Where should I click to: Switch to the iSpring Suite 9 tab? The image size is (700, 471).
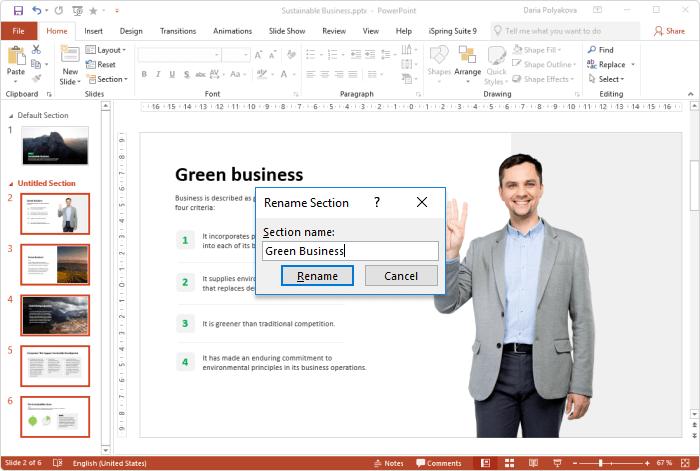[452, 31]
